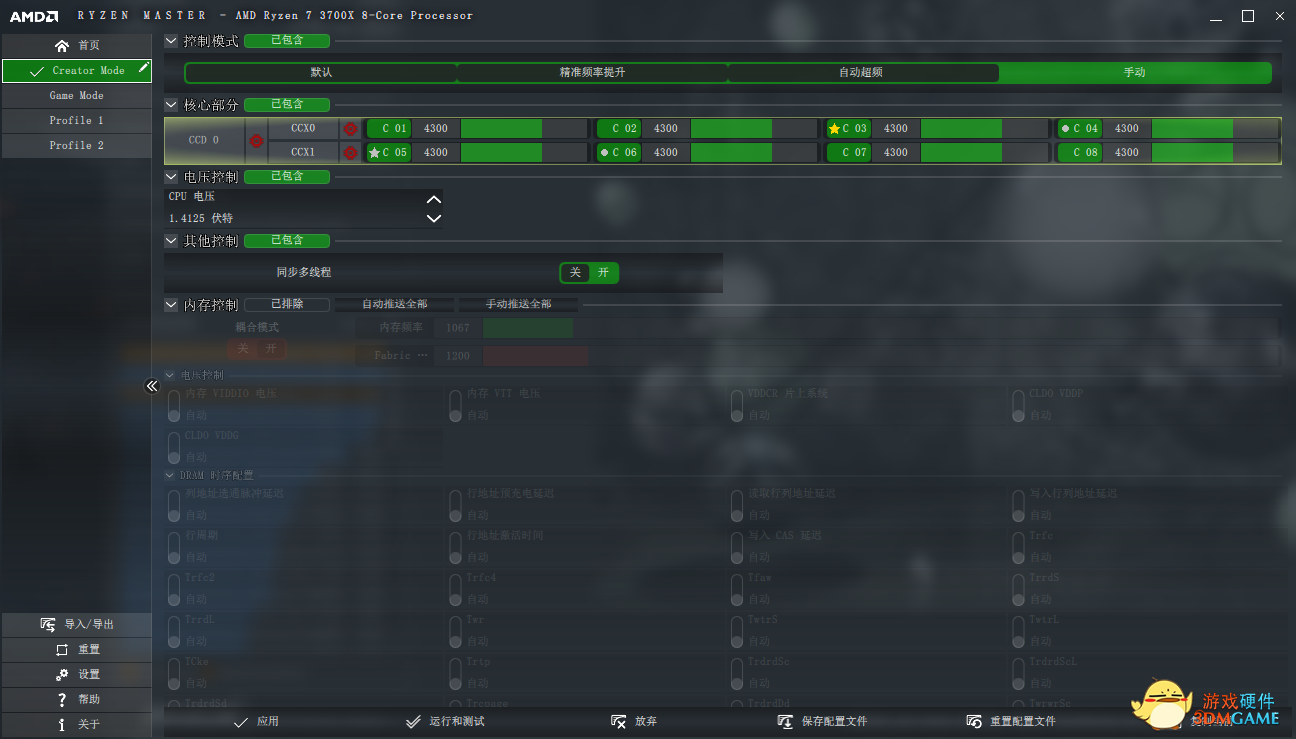Toggle 已包含 for 其他控制 section

[287, 240]
